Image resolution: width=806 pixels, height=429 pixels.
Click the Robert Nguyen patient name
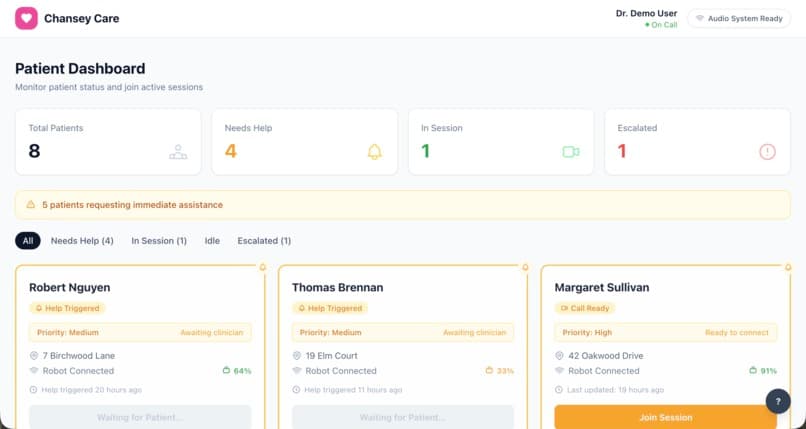[69, 287]
